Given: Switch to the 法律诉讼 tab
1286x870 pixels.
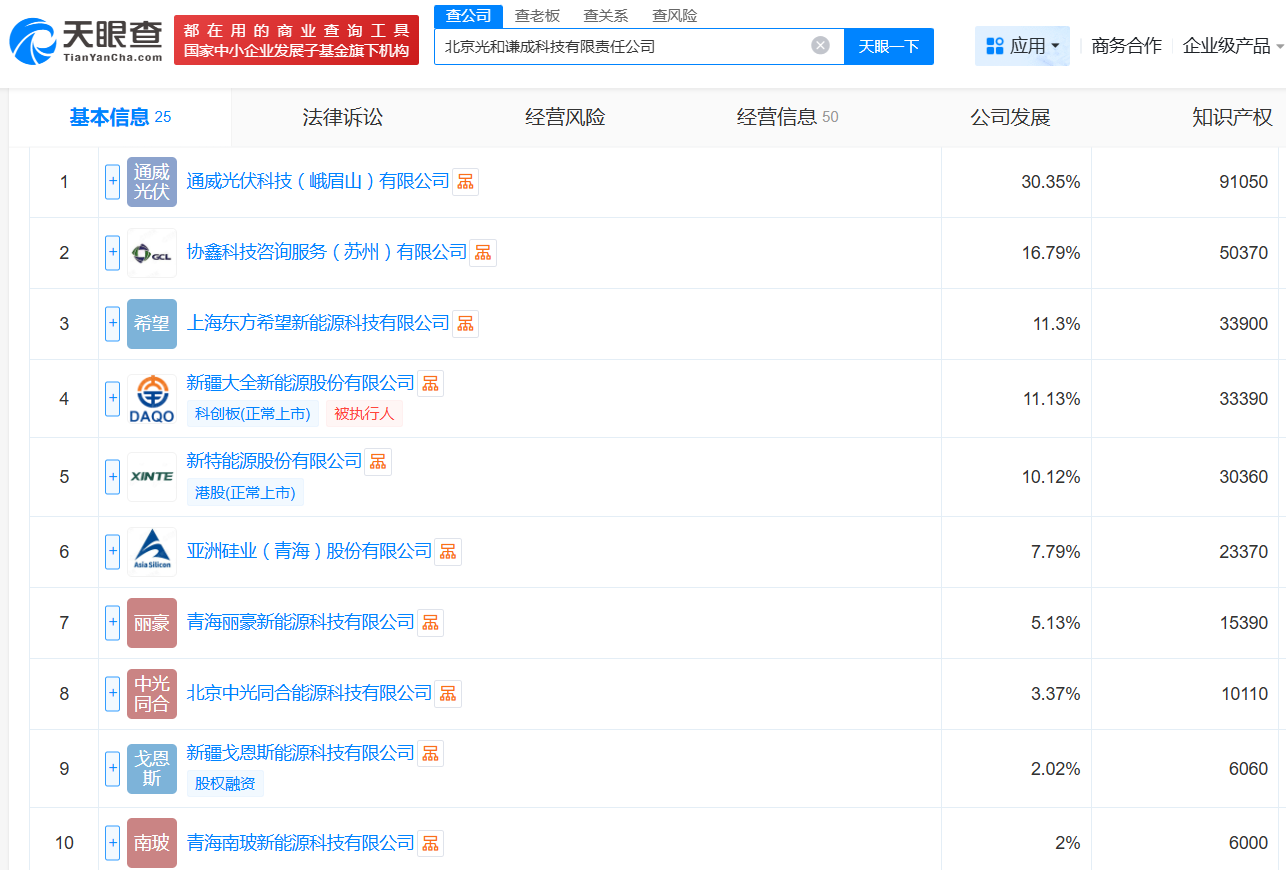Looking at the screenshot, I should pyautogui.click(x=343, y=118).
